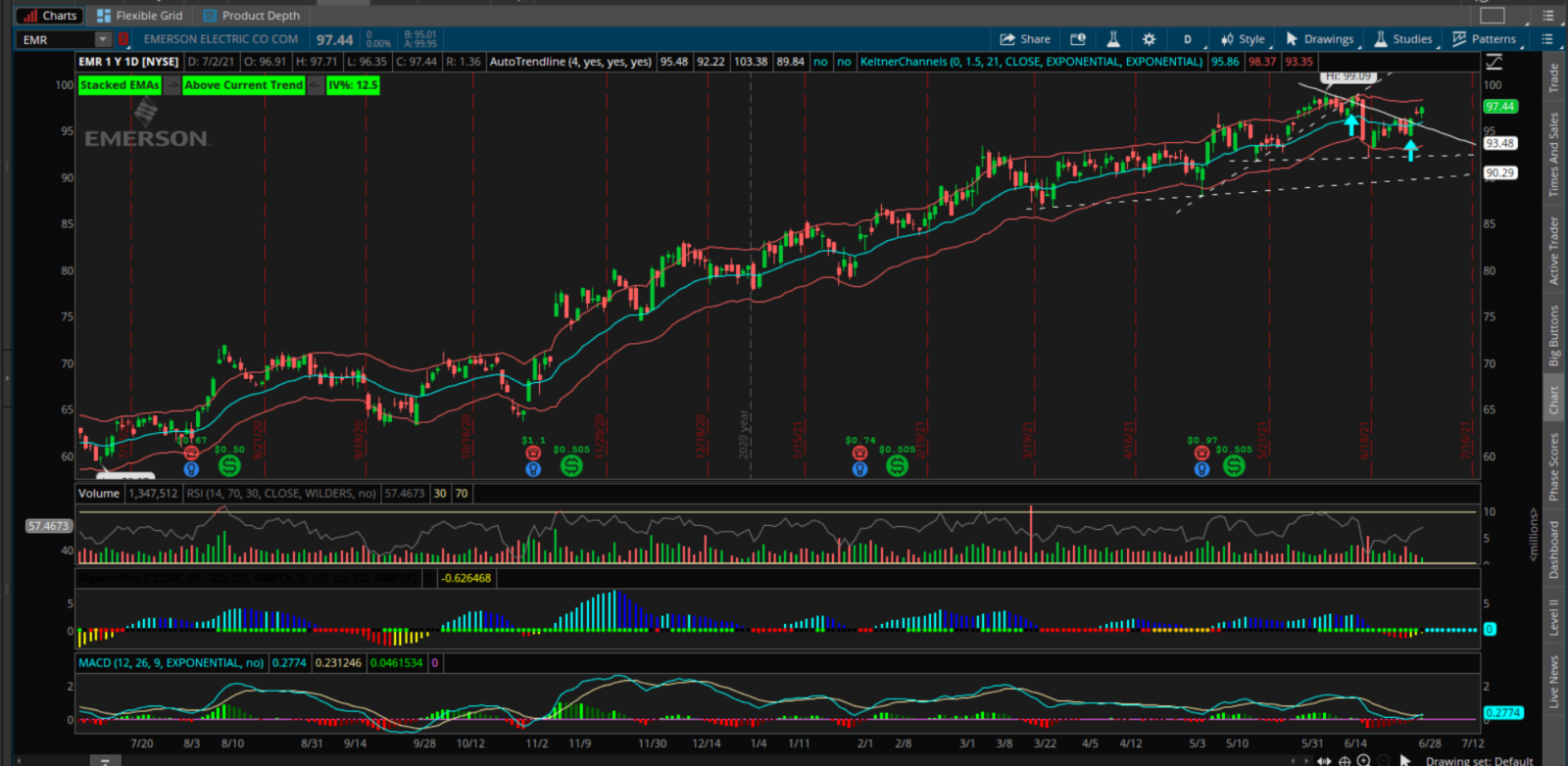
Task: Open the Edit Studies flask icon
Action: pyautogui.click(x=1113, y=39)
